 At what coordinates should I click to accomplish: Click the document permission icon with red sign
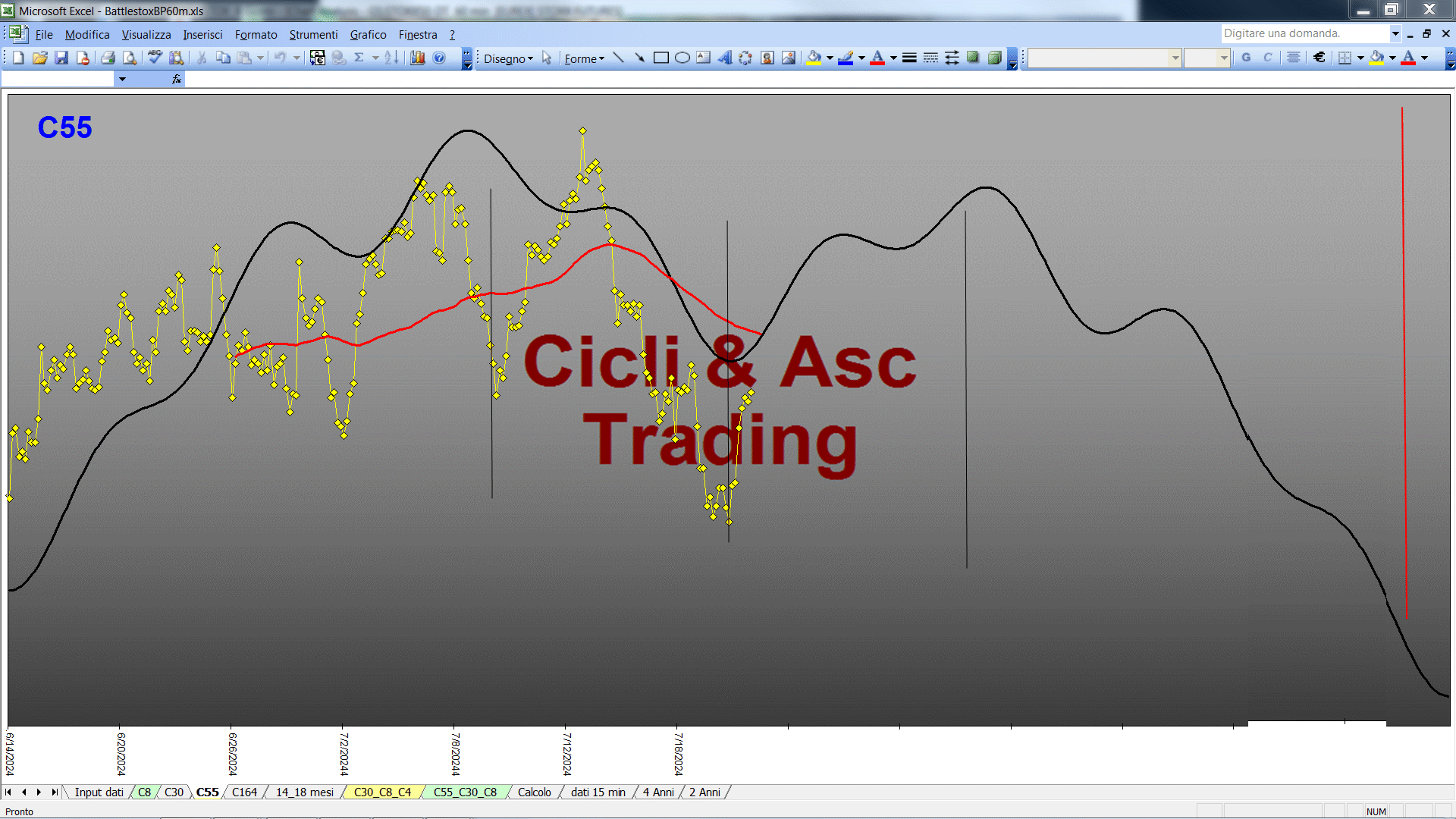pyautogui.click(x=83, y=58)
